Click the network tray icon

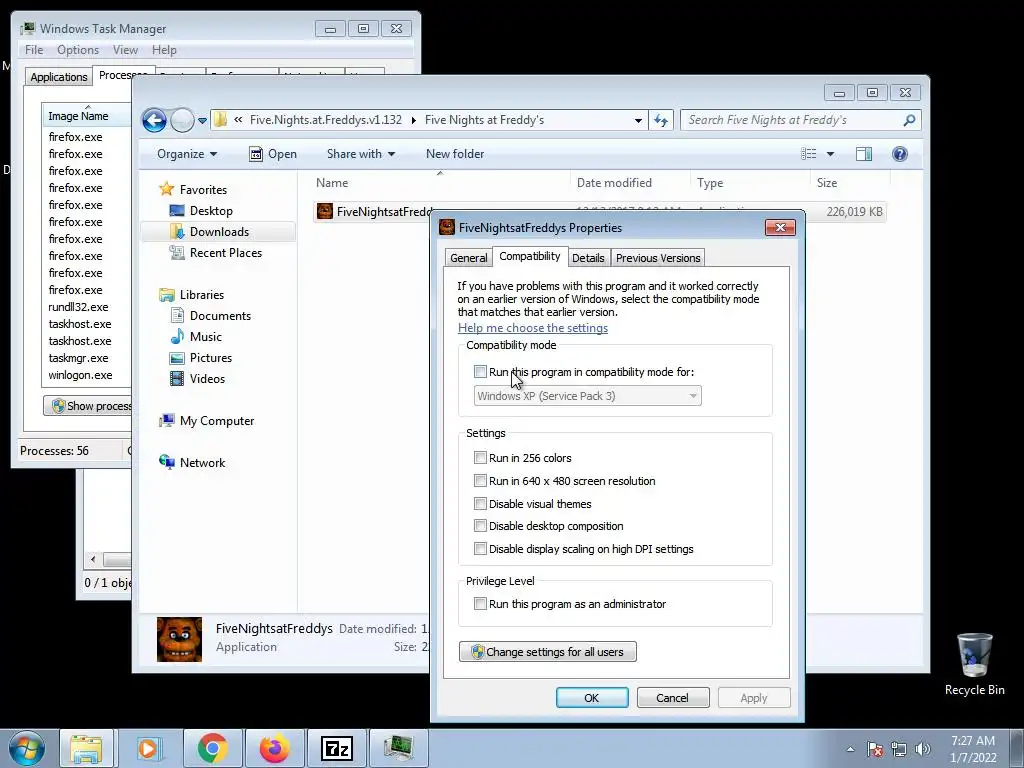[x=899, y=749]
